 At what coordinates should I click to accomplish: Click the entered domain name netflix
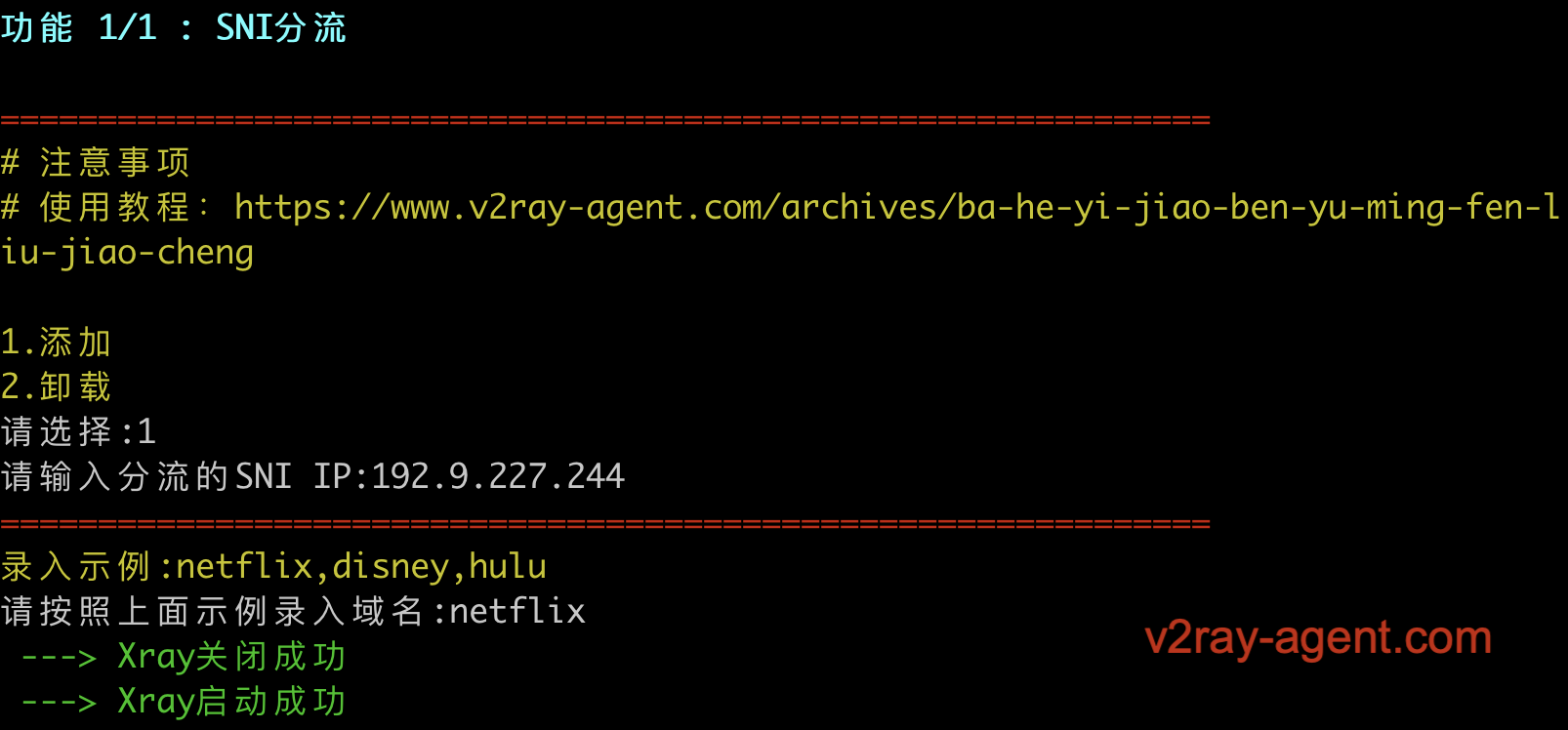pos(517,612)
